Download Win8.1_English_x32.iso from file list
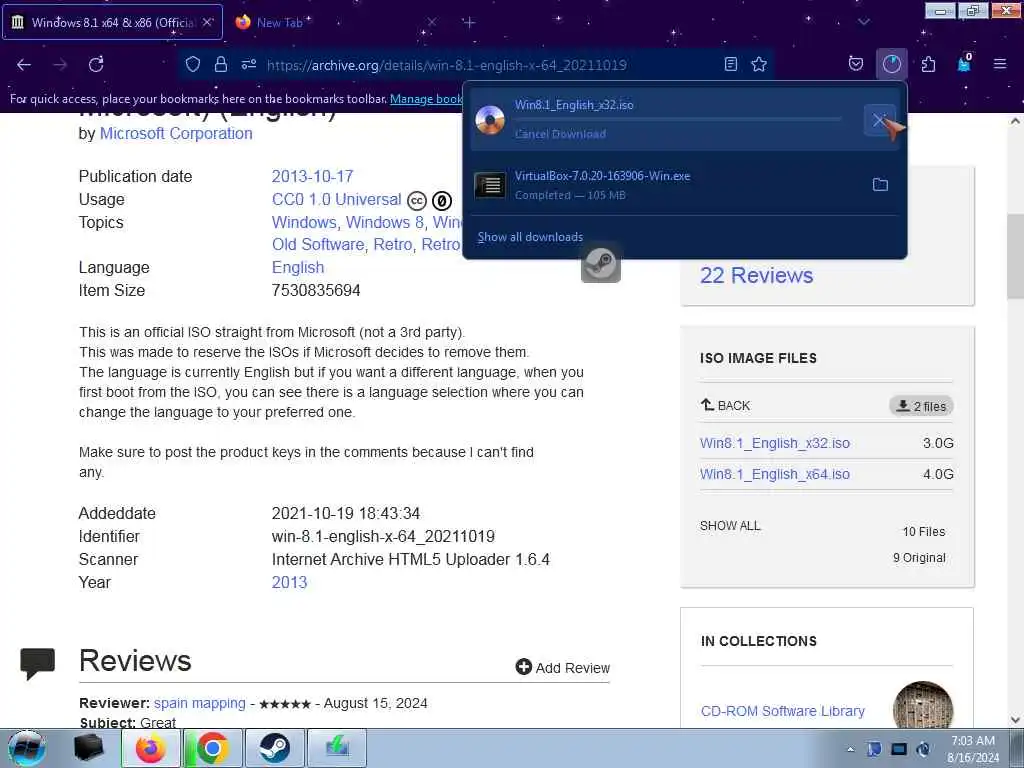The height and width of the screenshot is (768, 1024). 775,443
